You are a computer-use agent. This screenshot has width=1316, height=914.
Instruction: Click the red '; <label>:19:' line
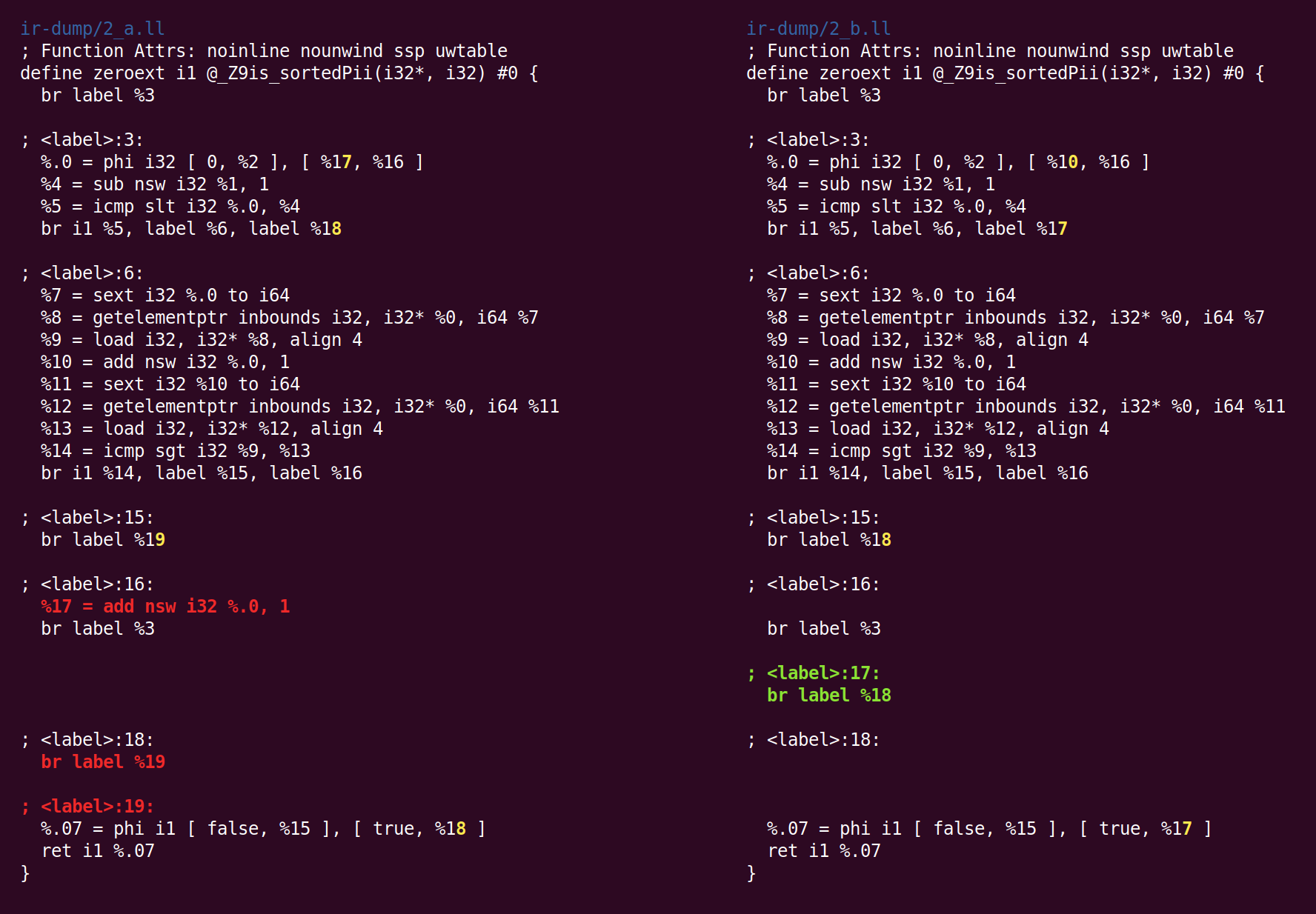tap(87, 807)
